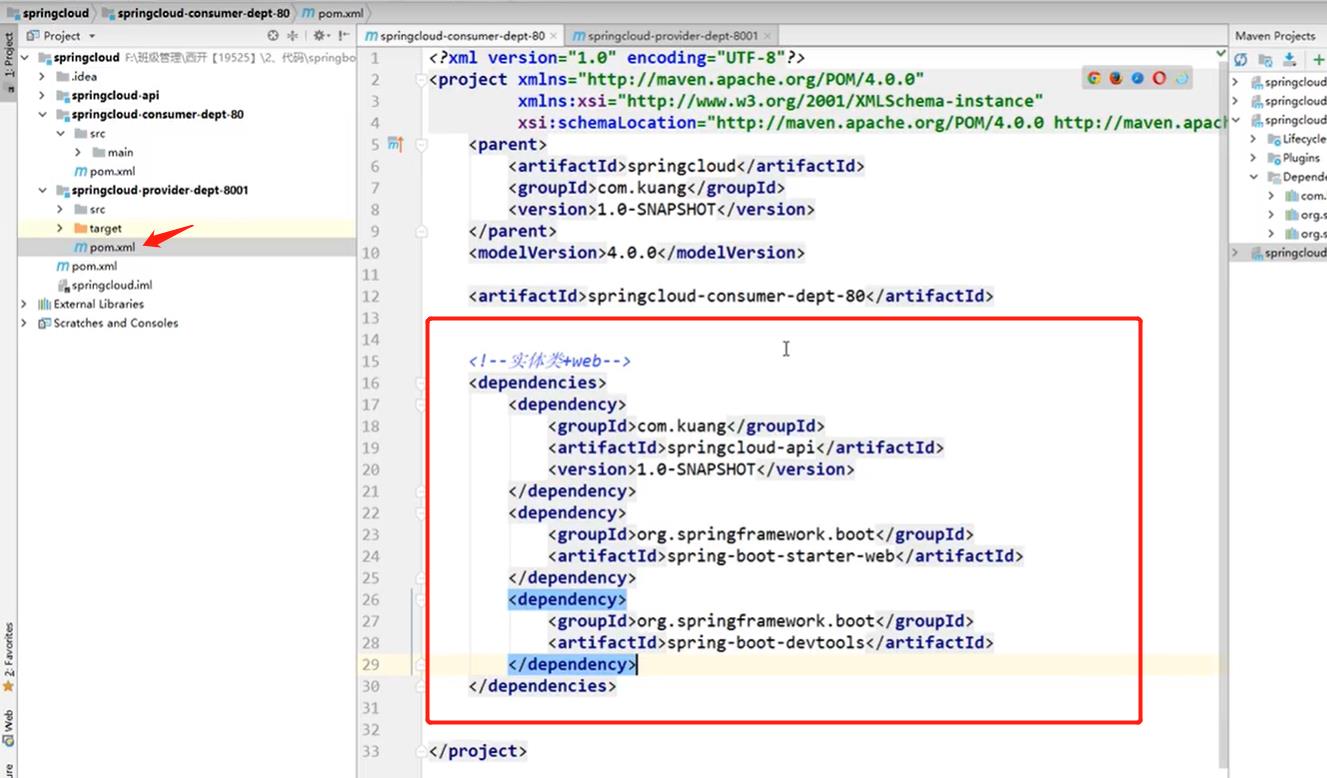
Task: Click Download Sources Maven toolbar icon
Action: [1290, 60]
